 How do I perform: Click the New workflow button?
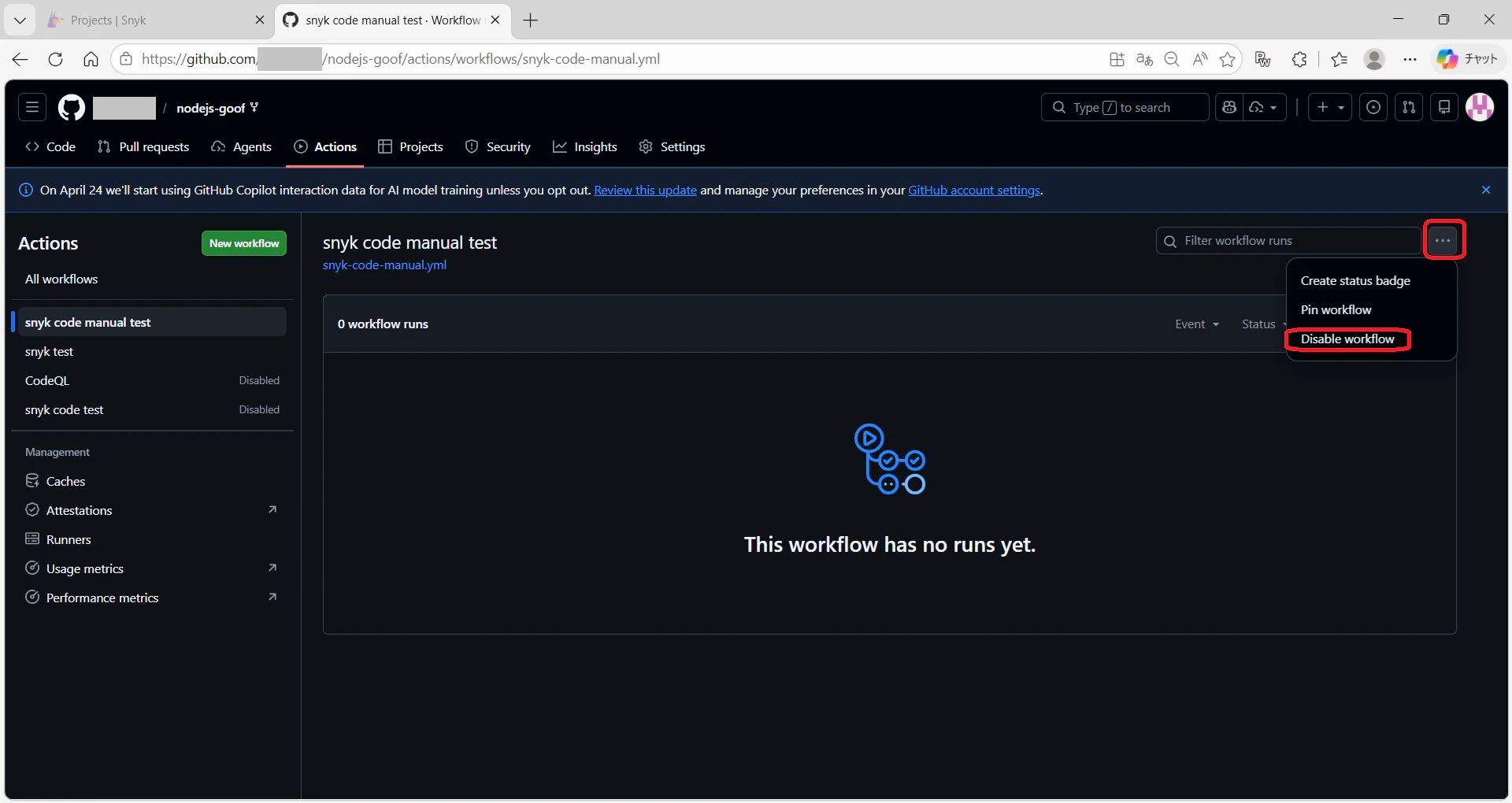coord(244,243)
